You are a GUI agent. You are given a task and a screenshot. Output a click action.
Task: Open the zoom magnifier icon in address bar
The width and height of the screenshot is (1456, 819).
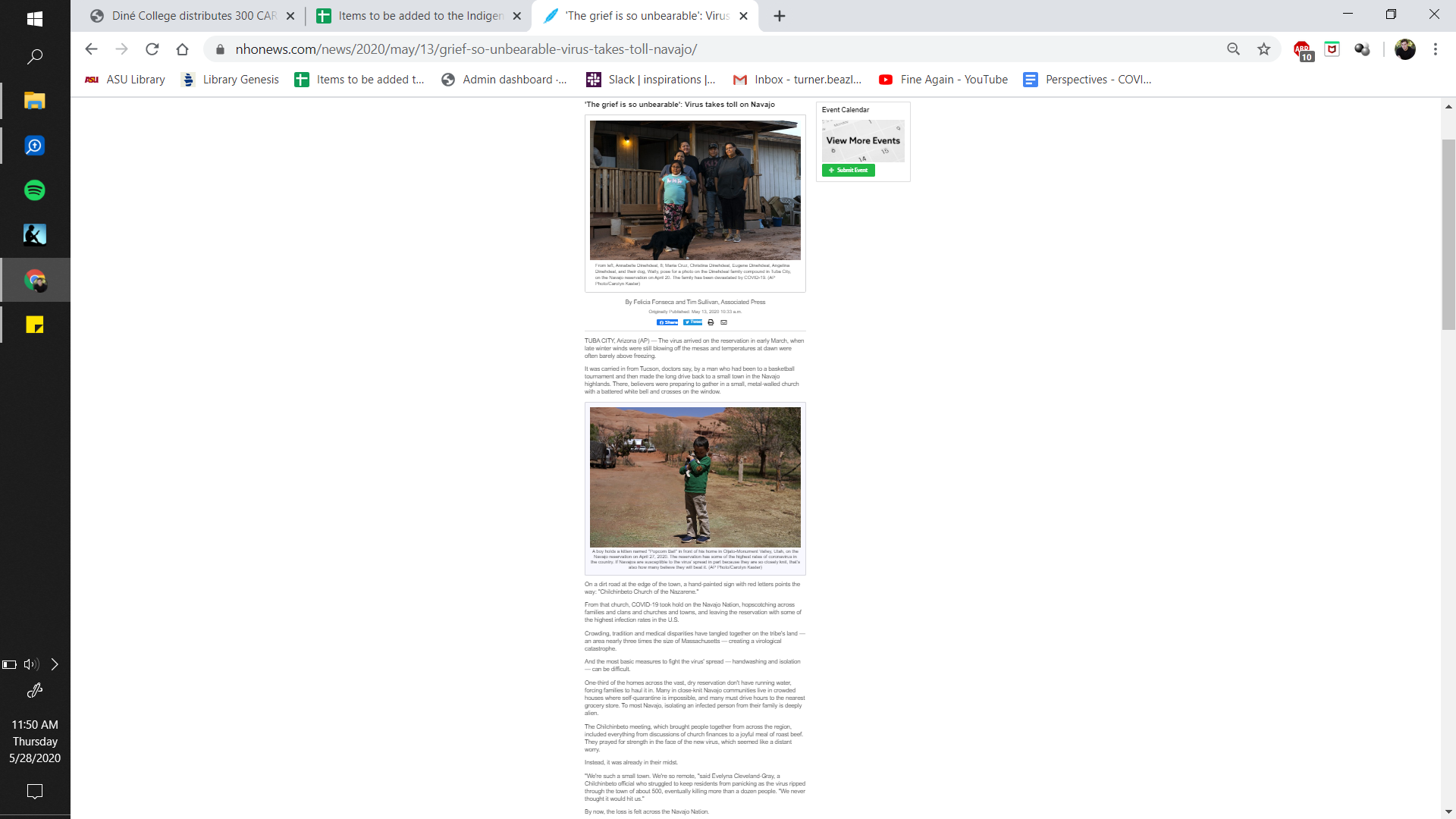(1233, 49)
